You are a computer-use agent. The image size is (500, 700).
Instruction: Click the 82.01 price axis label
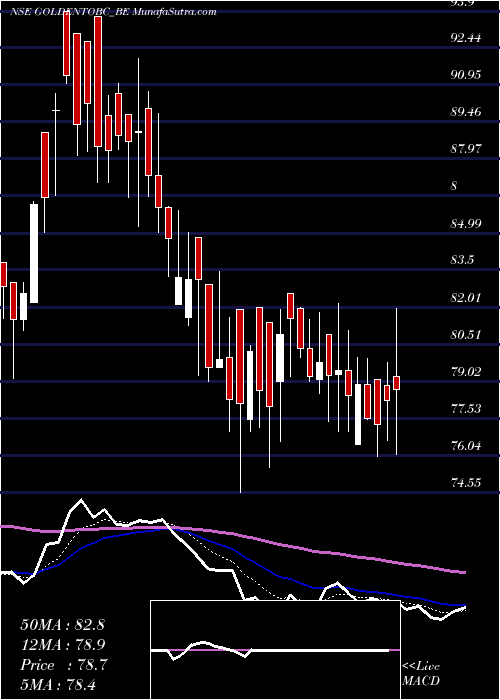coord(466,297)
